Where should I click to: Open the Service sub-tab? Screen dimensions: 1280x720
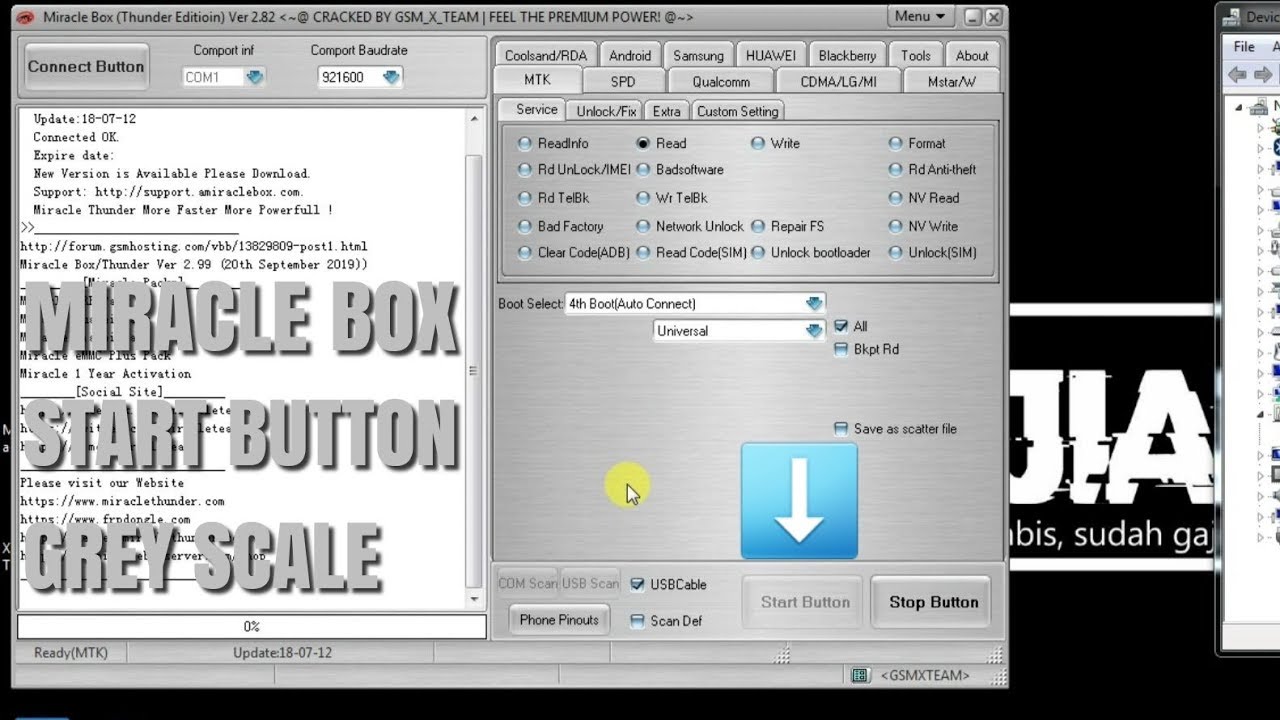(x=537, y=110)
